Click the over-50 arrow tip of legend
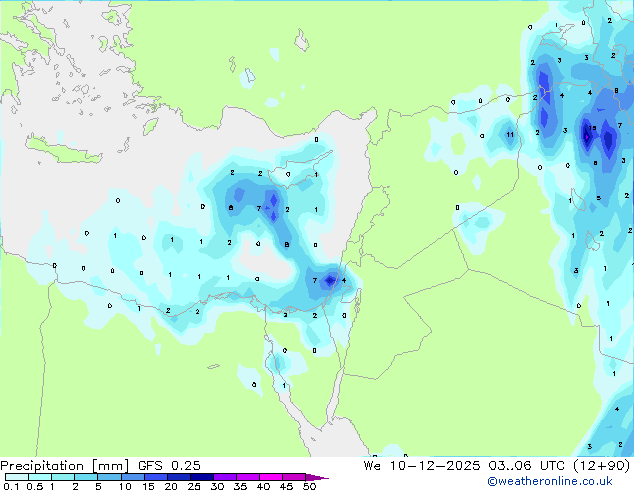The width and height of the screenshot is (634, 490). click(x=317, y=477)
